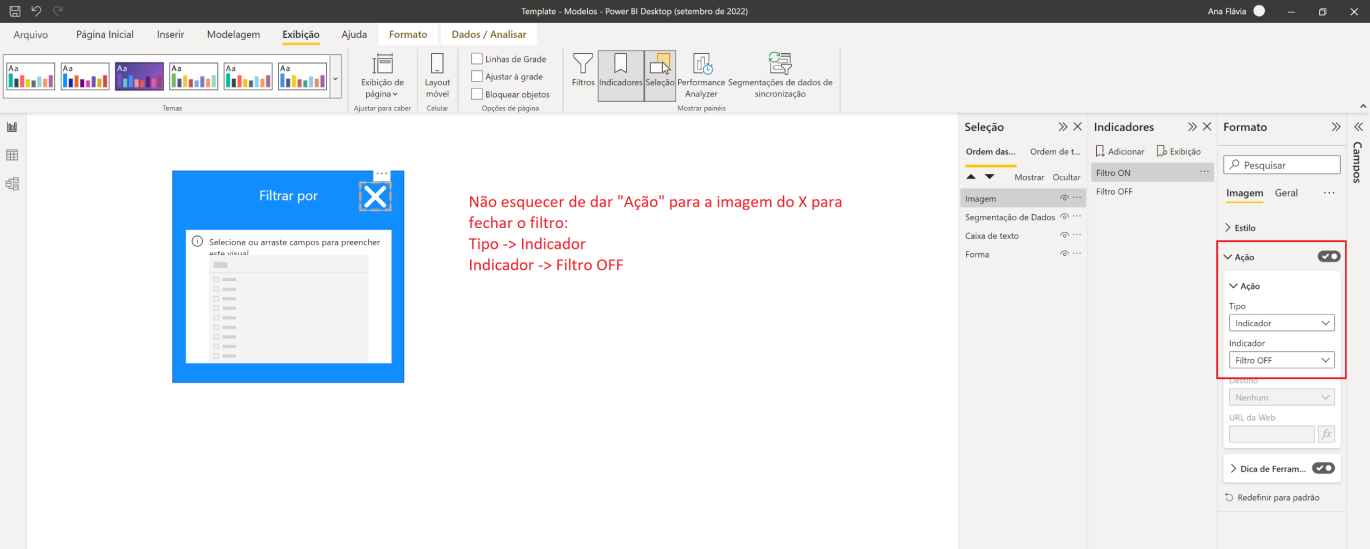Open the Formato pane tabs ellipsis
The image size is (1370, 549).
(x=1329, y=193)
